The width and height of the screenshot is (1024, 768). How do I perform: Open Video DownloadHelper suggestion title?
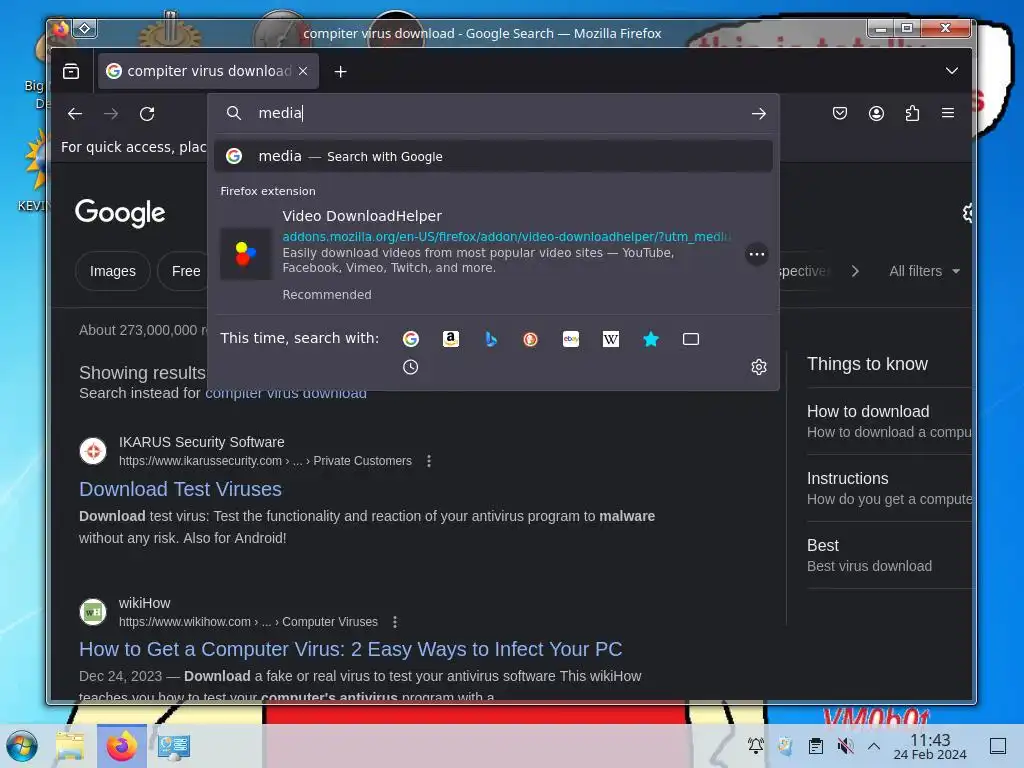(362, 216)
